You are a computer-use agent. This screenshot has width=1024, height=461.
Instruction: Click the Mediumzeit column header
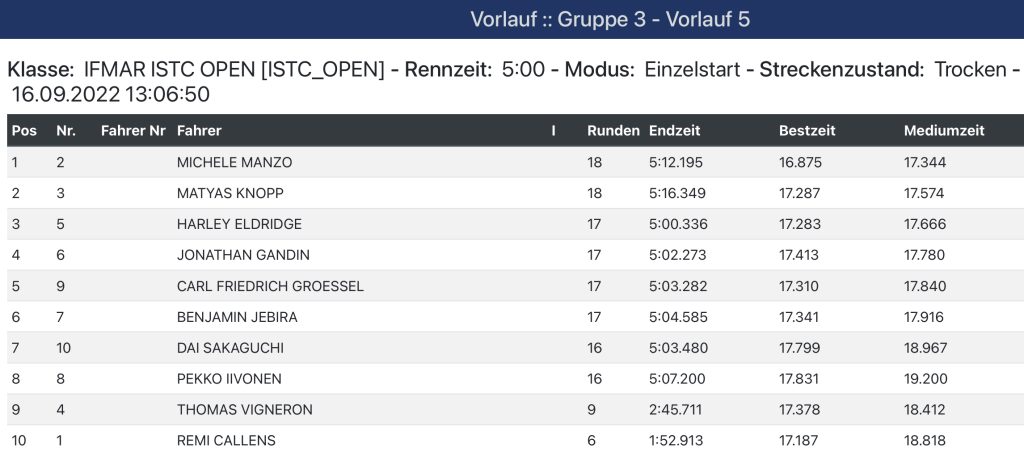coord(944,131)
